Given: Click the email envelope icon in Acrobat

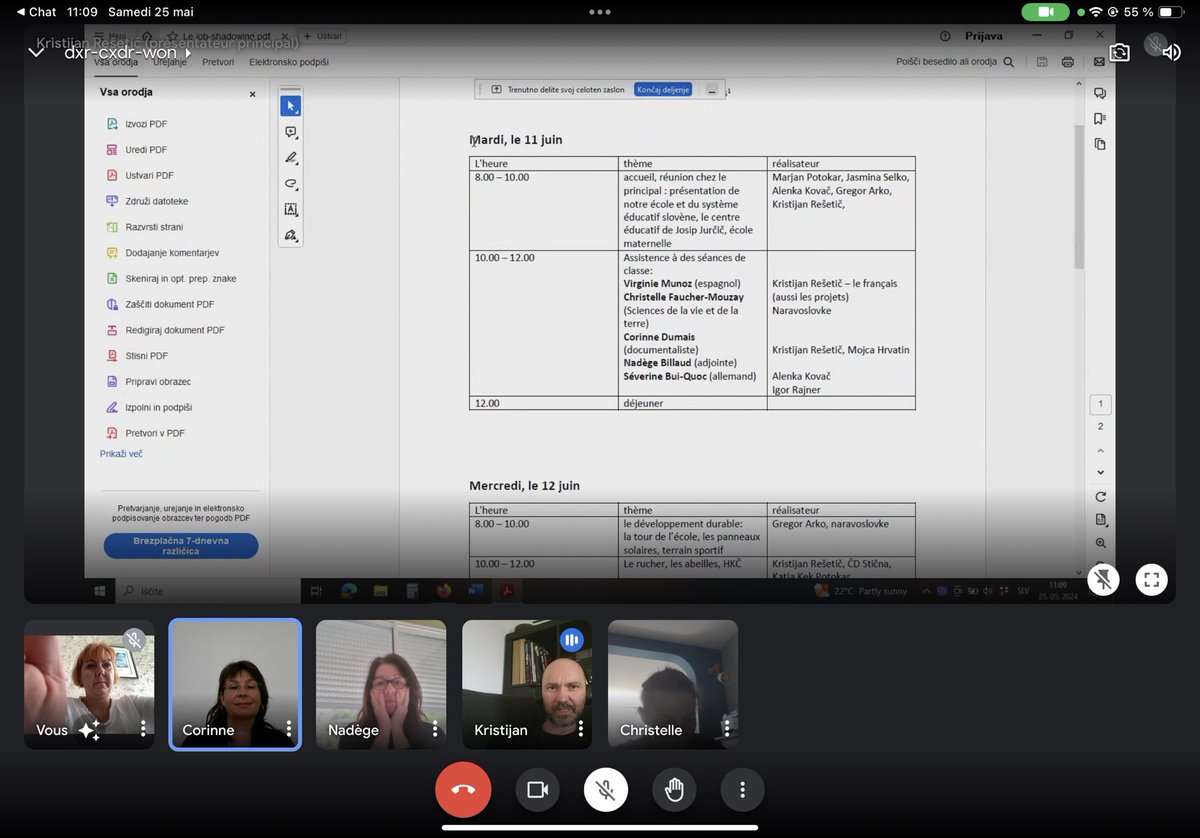Looking at the screenshot, I should coord(1099,62).
